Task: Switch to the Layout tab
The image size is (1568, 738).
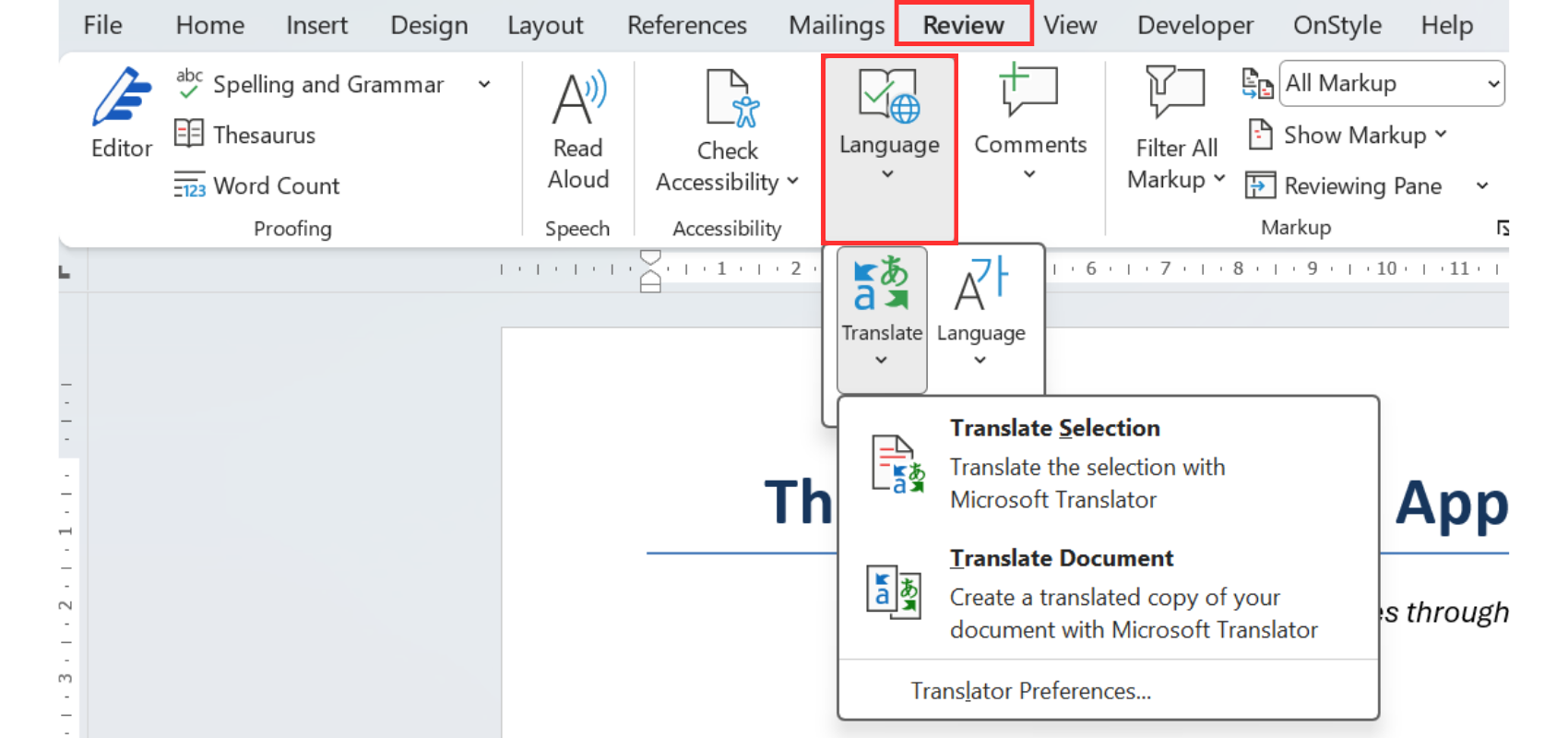Action: [x=545, y=25]
